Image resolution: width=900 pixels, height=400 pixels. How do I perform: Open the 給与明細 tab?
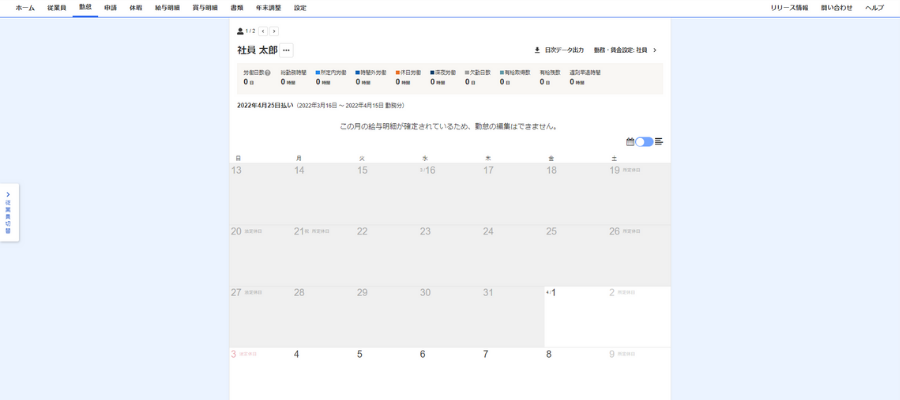click(167, 8)
